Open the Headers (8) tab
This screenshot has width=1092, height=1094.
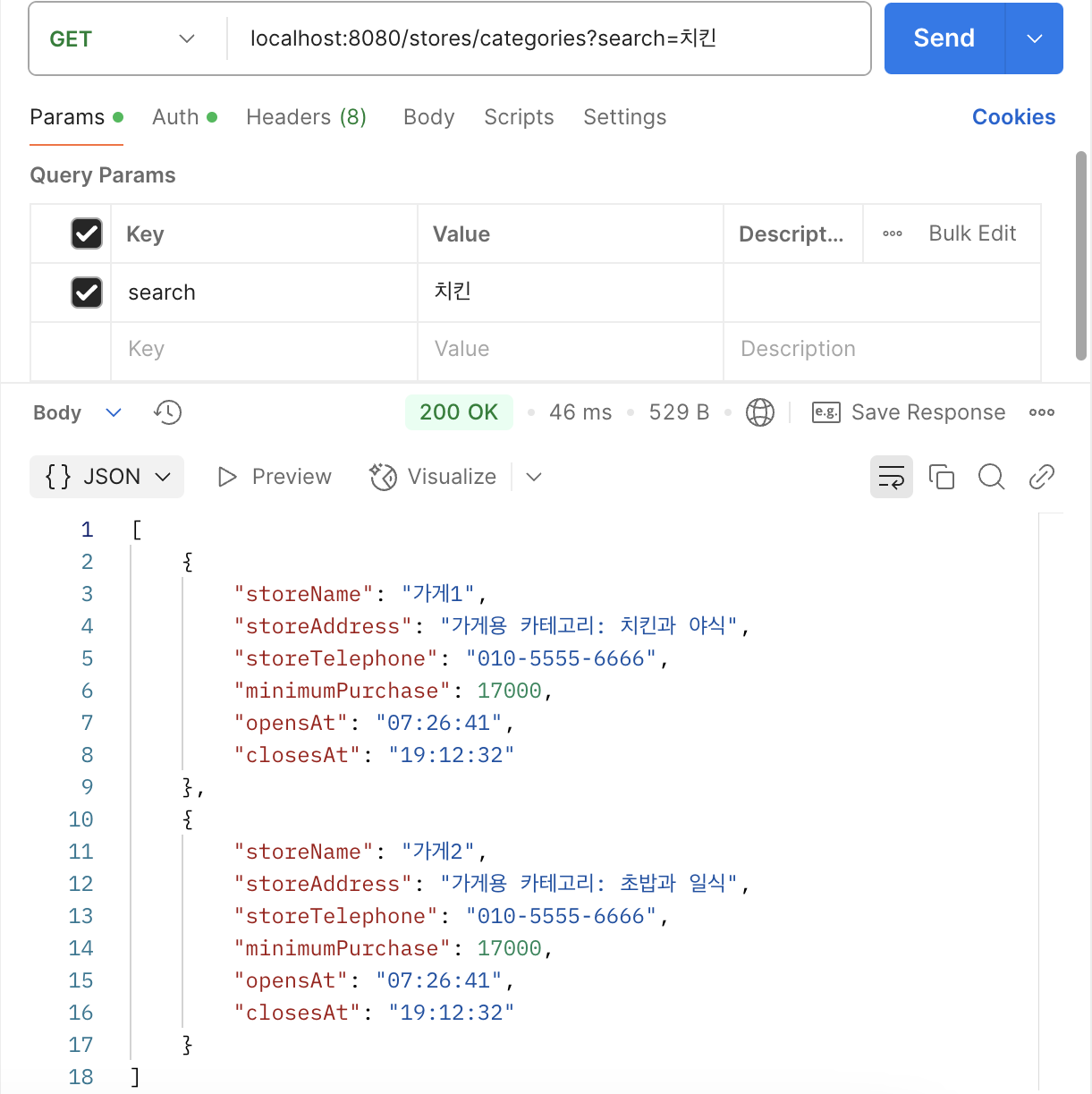[x=307, y=117]
